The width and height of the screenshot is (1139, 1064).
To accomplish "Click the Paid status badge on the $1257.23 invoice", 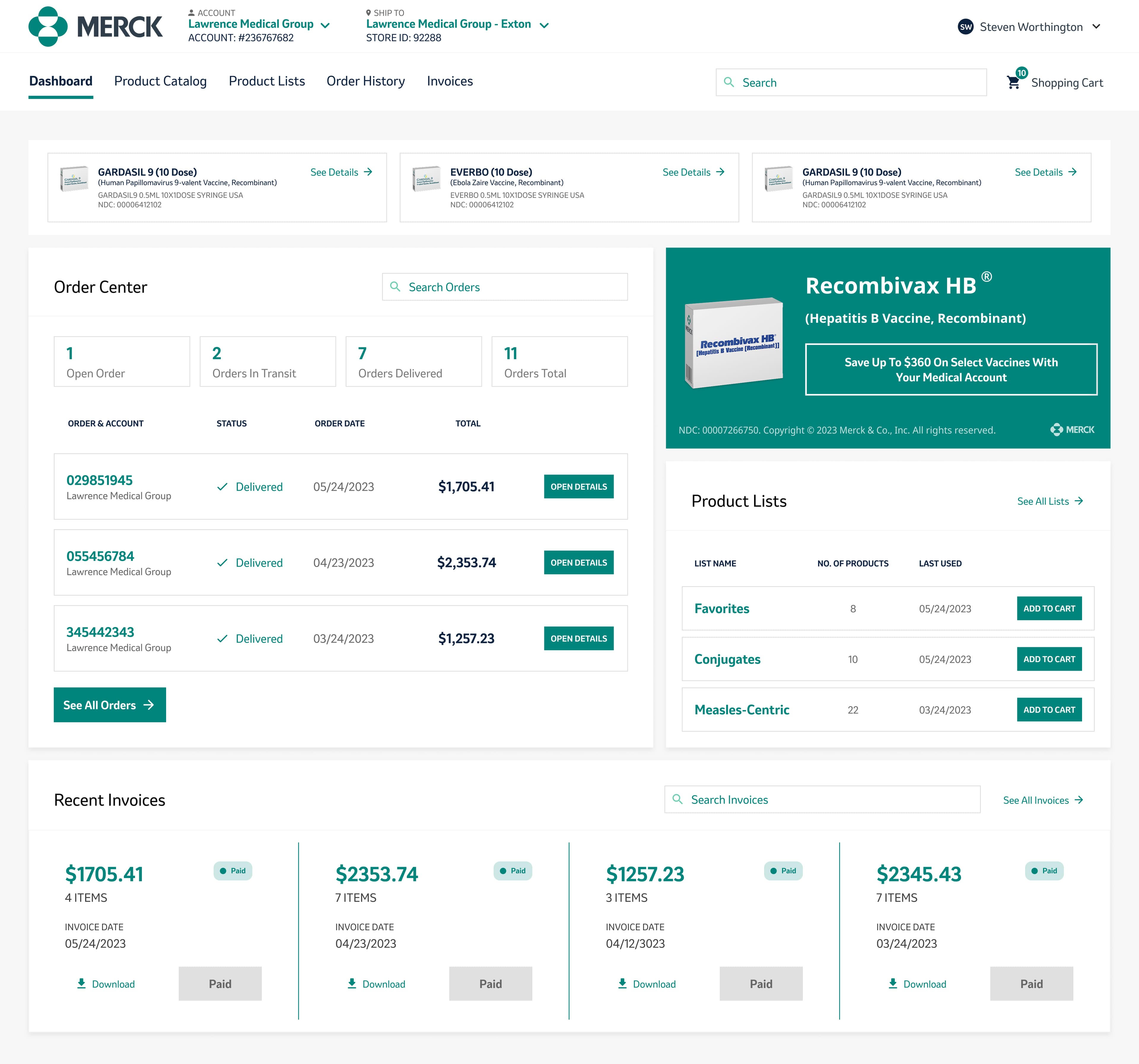I will click(783, 870).
